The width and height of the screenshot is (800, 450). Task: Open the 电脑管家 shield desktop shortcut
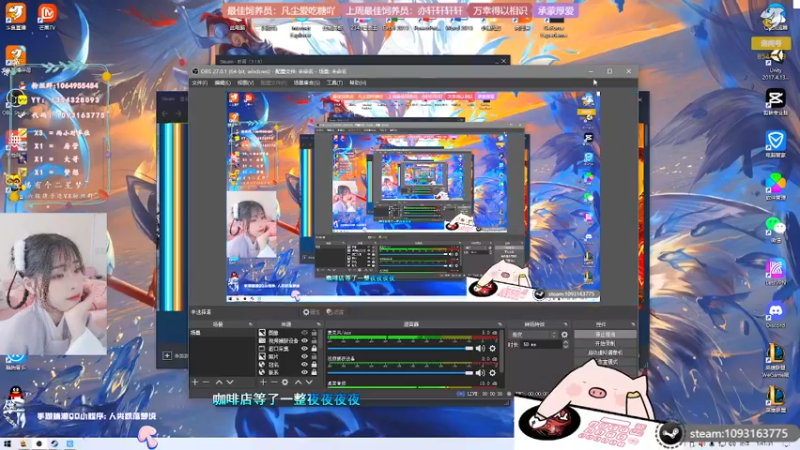(776, 143)
